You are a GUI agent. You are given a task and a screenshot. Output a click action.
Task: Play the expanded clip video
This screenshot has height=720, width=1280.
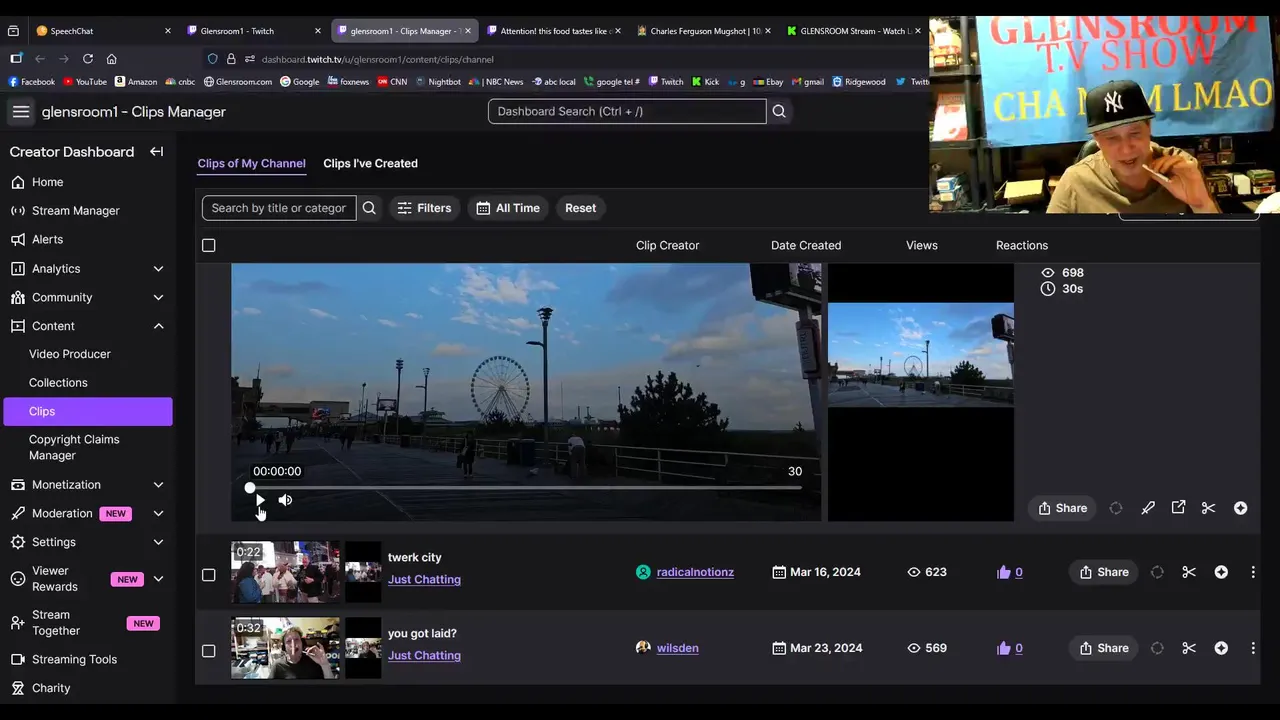[x=259, y=500]
